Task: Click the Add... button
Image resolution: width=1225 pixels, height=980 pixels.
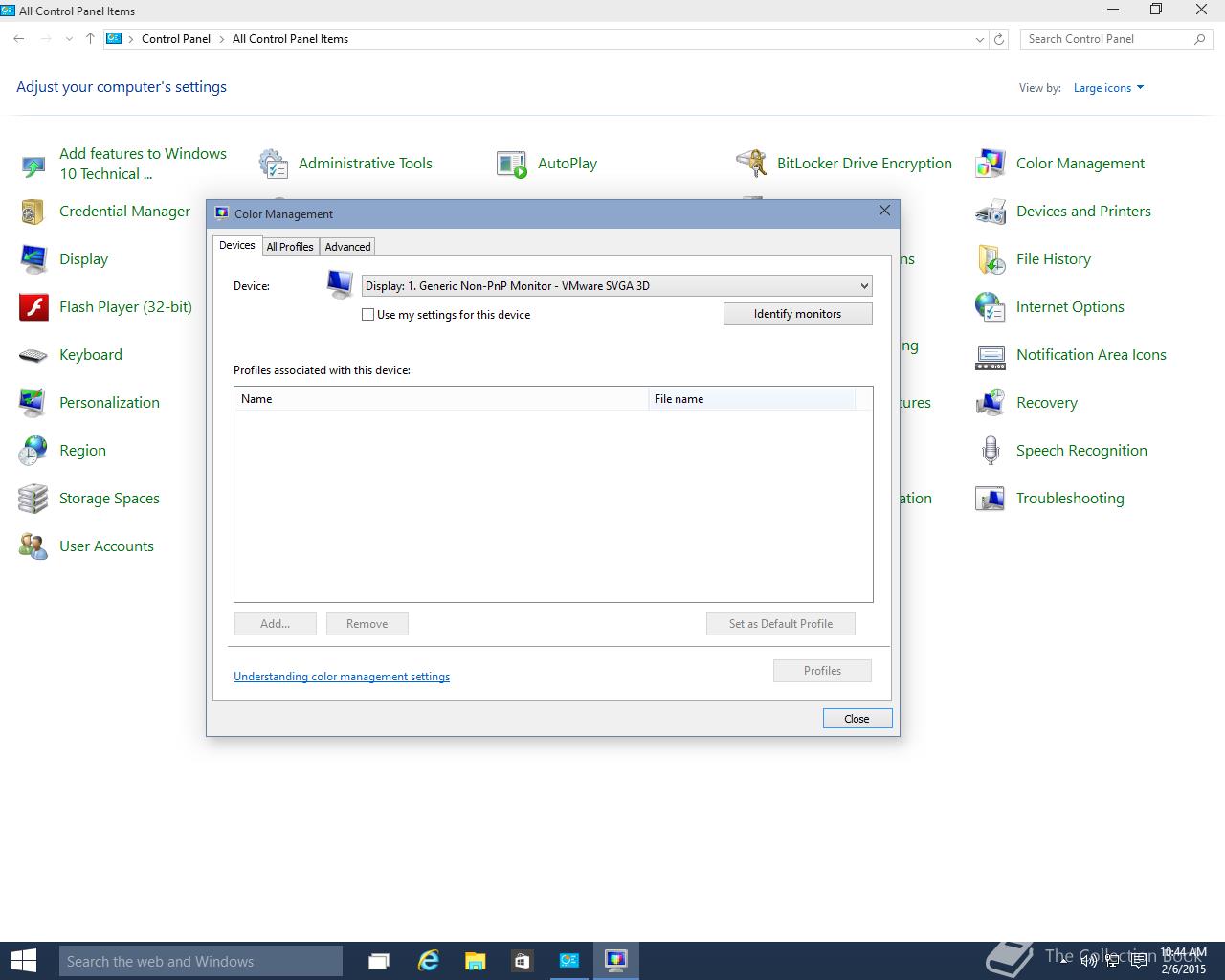Action: [276, 624]
